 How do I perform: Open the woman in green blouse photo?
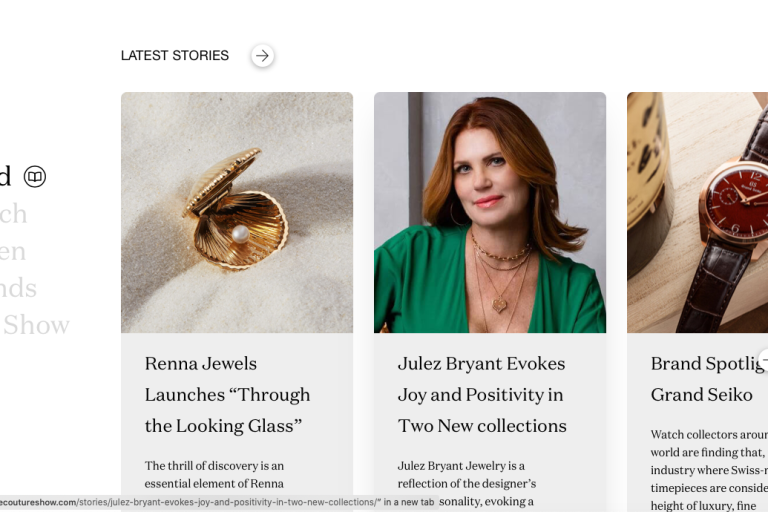point(490,212)
